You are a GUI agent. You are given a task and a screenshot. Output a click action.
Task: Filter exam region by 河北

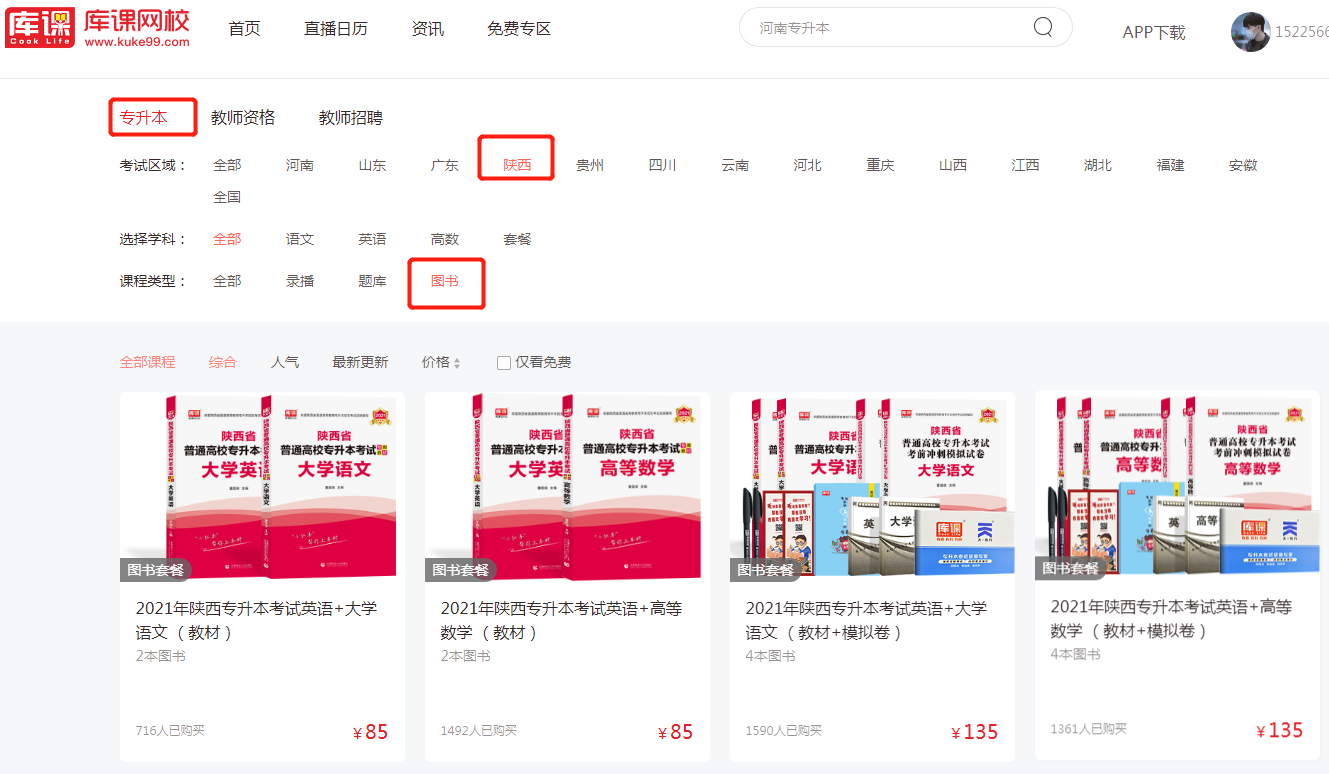pos(807,165)
